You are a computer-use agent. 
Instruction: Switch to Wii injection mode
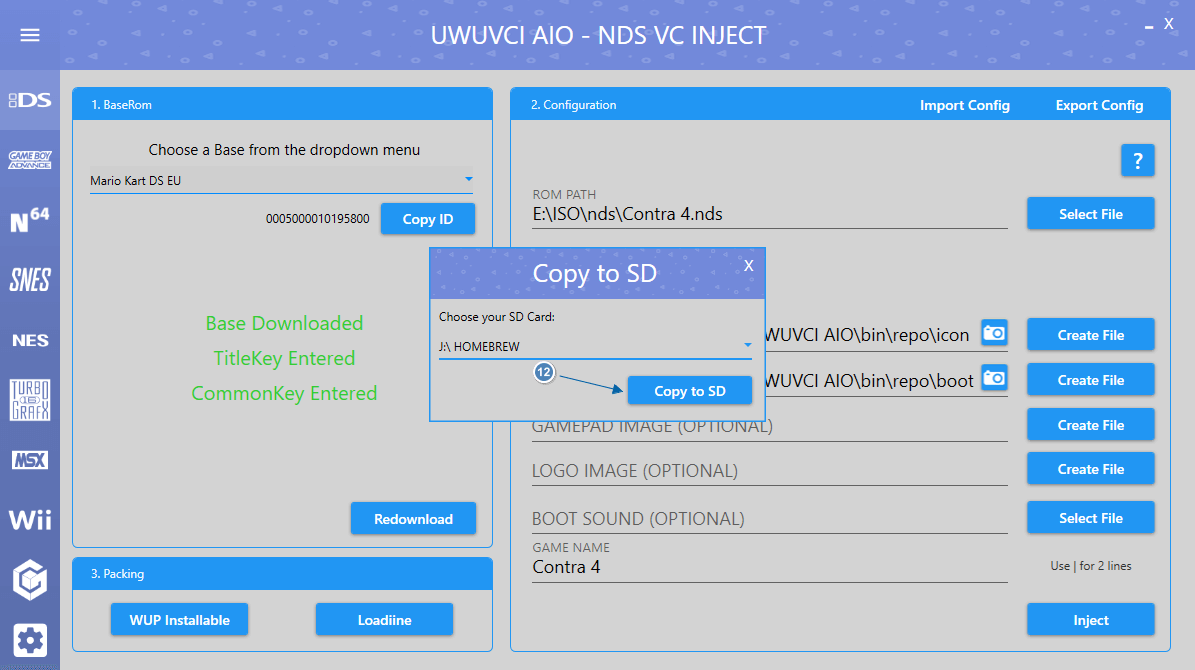(30, 520)
